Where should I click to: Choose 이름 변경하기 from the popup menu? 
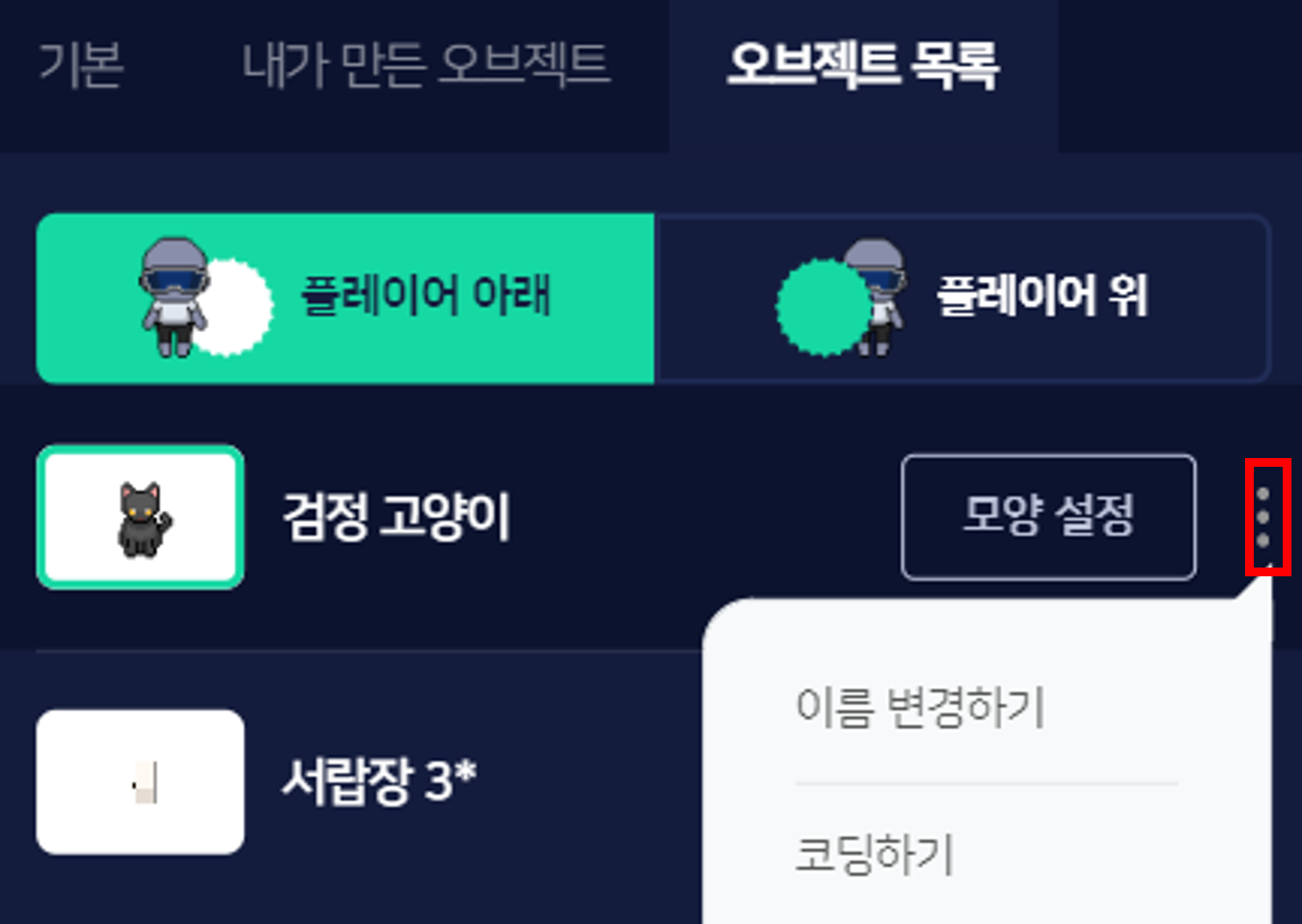(920, 706)
